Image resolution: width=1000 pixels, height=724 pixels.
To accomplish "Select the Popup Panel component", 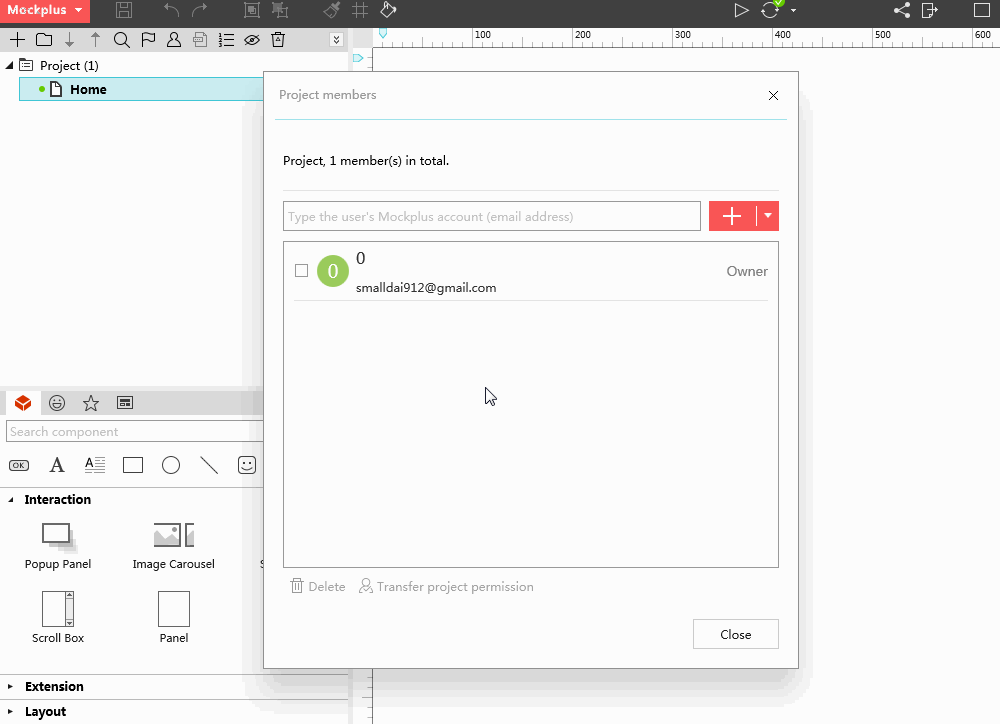I will 58,546.
